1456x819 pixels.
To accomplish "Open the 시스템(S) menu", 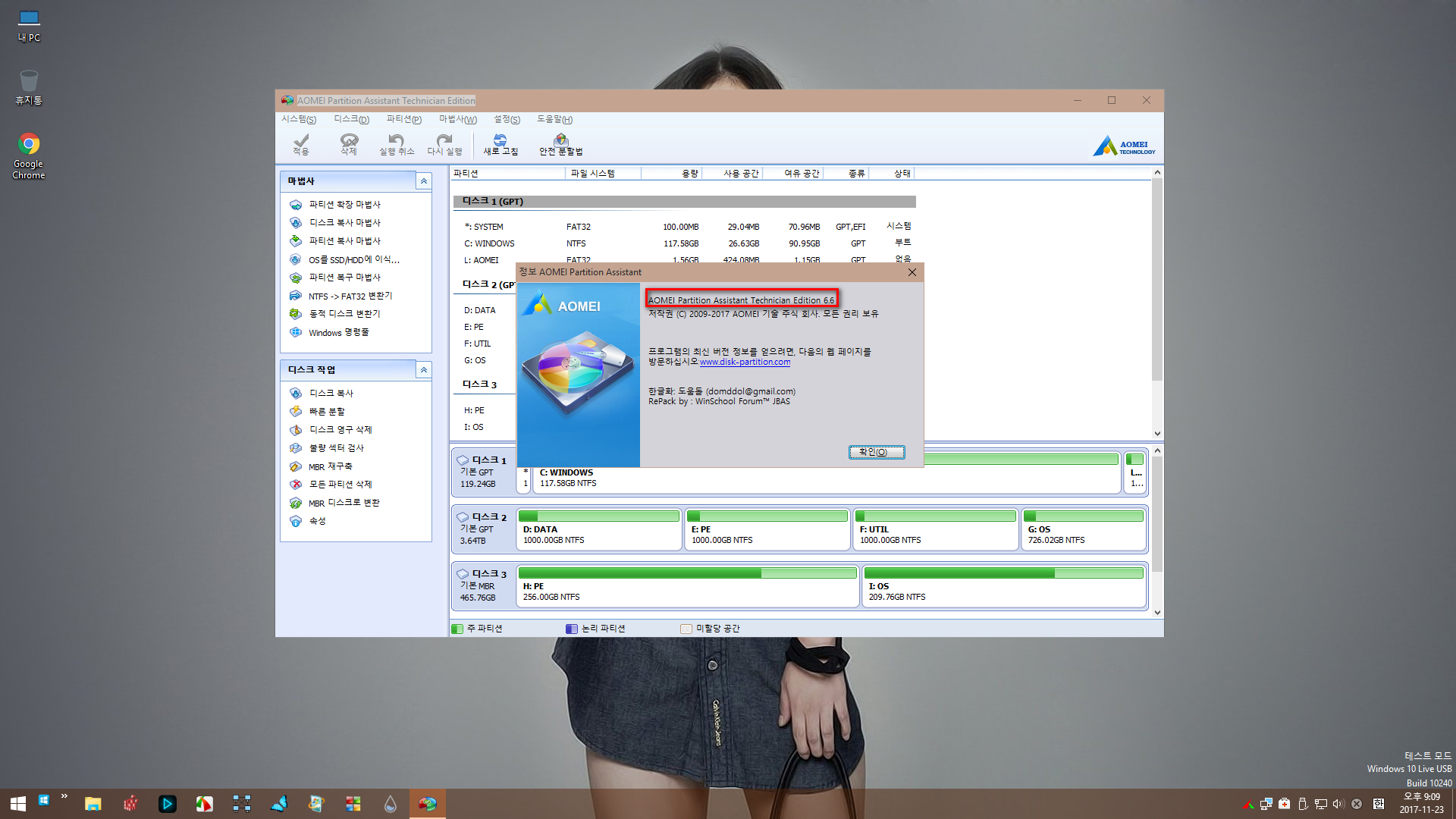I will point(299,119).
